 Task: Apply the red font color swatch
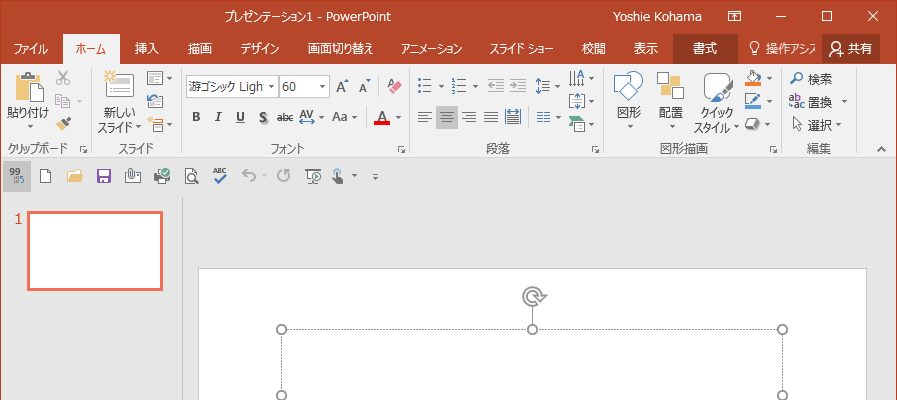pos(381,118)
